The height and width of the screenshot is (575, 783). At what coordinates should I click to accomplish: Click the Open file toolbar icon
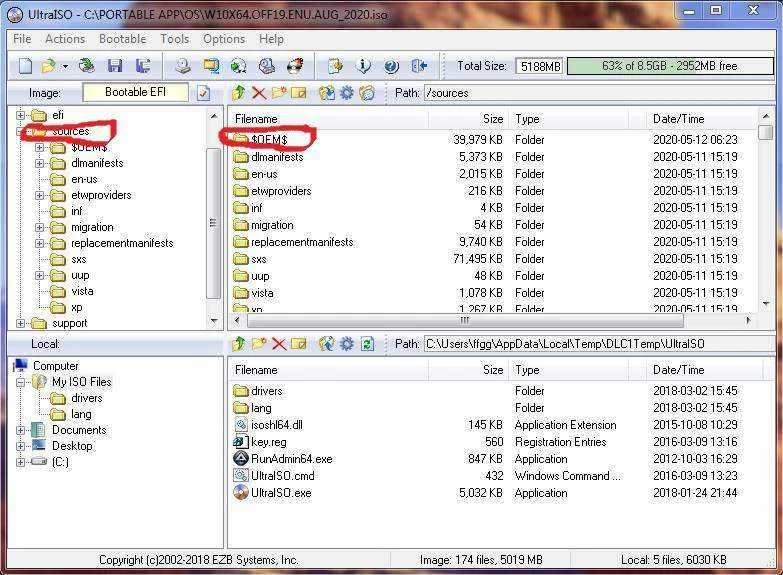49,66
